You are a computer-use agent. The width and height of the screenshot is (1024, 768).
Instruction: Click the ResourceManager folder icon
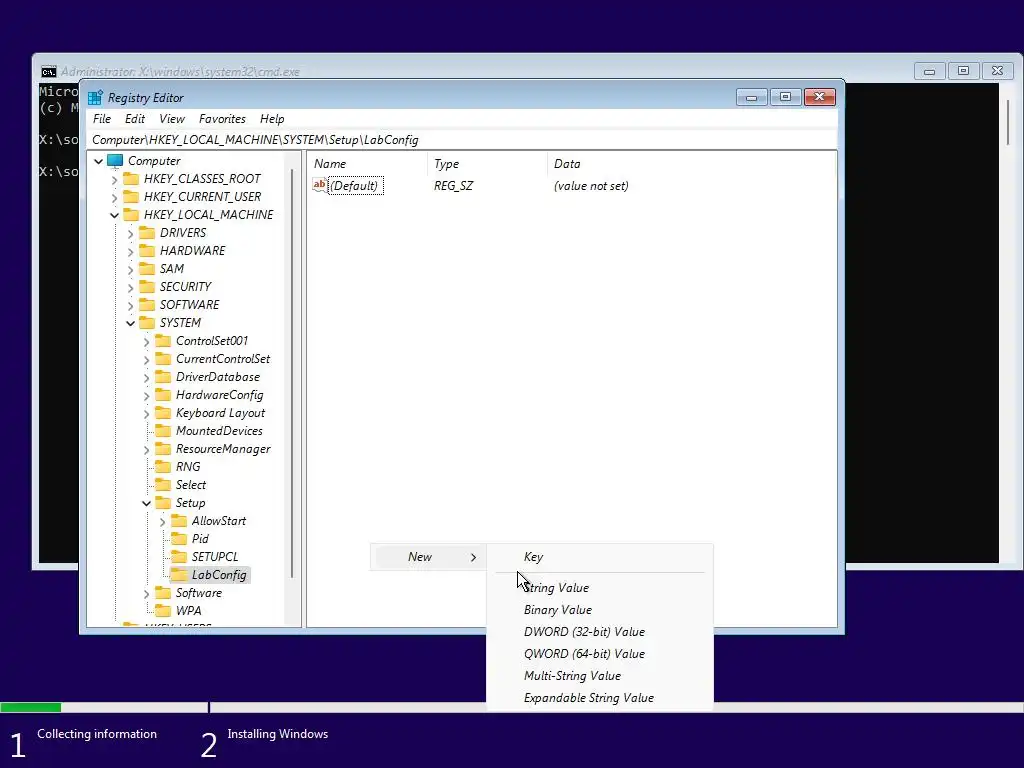click(x=163, y=449)
